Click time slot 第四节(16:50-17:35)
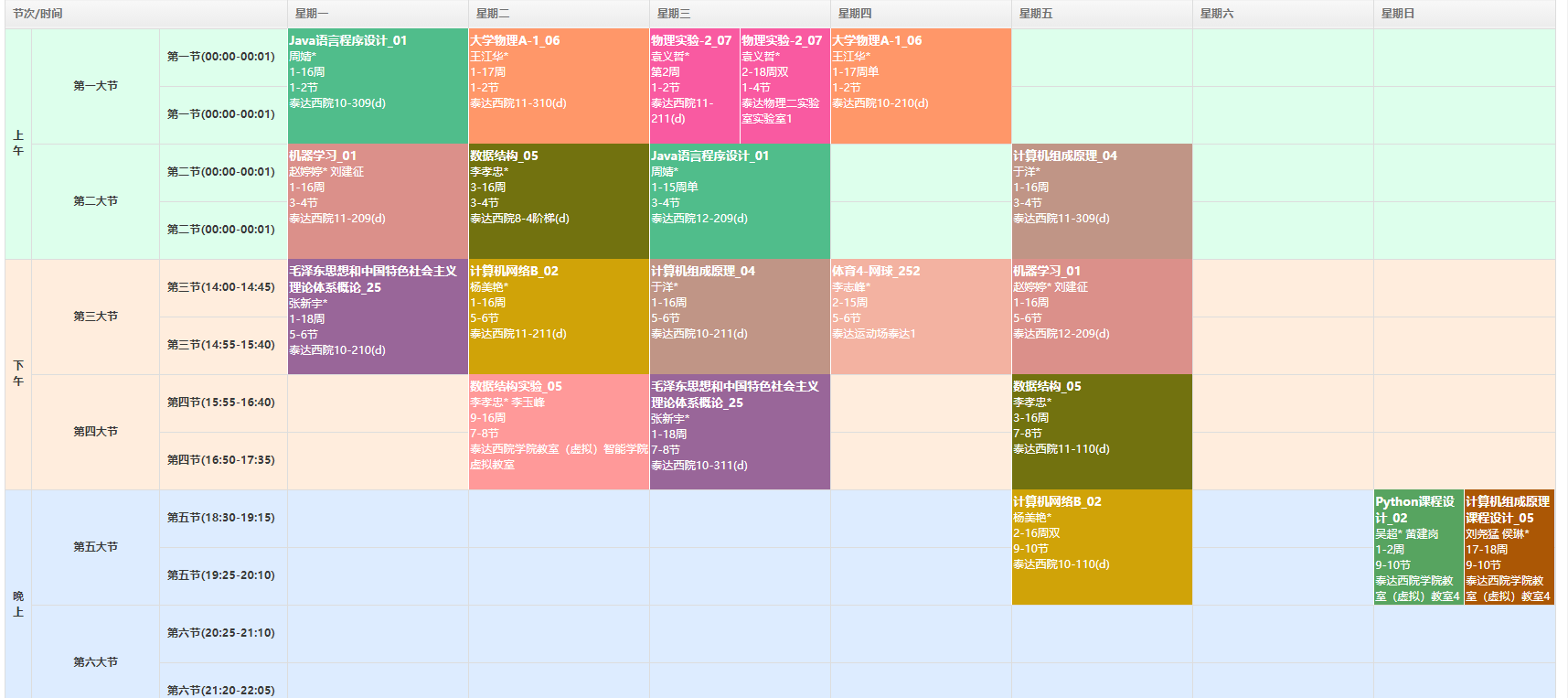1568x698 pixels. 221,460
